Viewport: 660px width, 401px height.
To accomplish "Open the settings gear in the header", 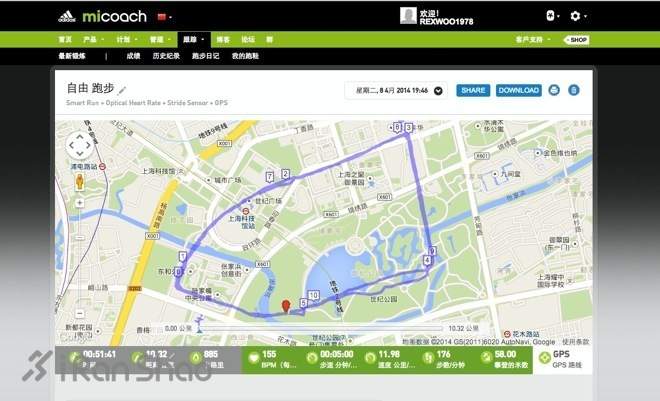I will pos(575,16).
